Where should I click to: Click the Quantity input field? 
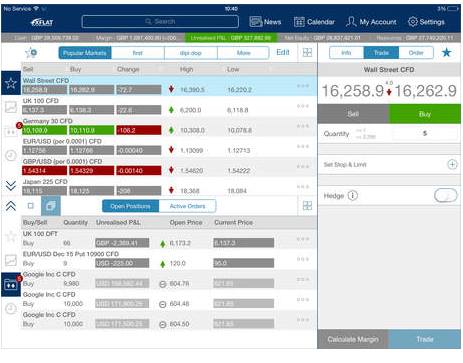pyautogui.click(x=425, y=133)
